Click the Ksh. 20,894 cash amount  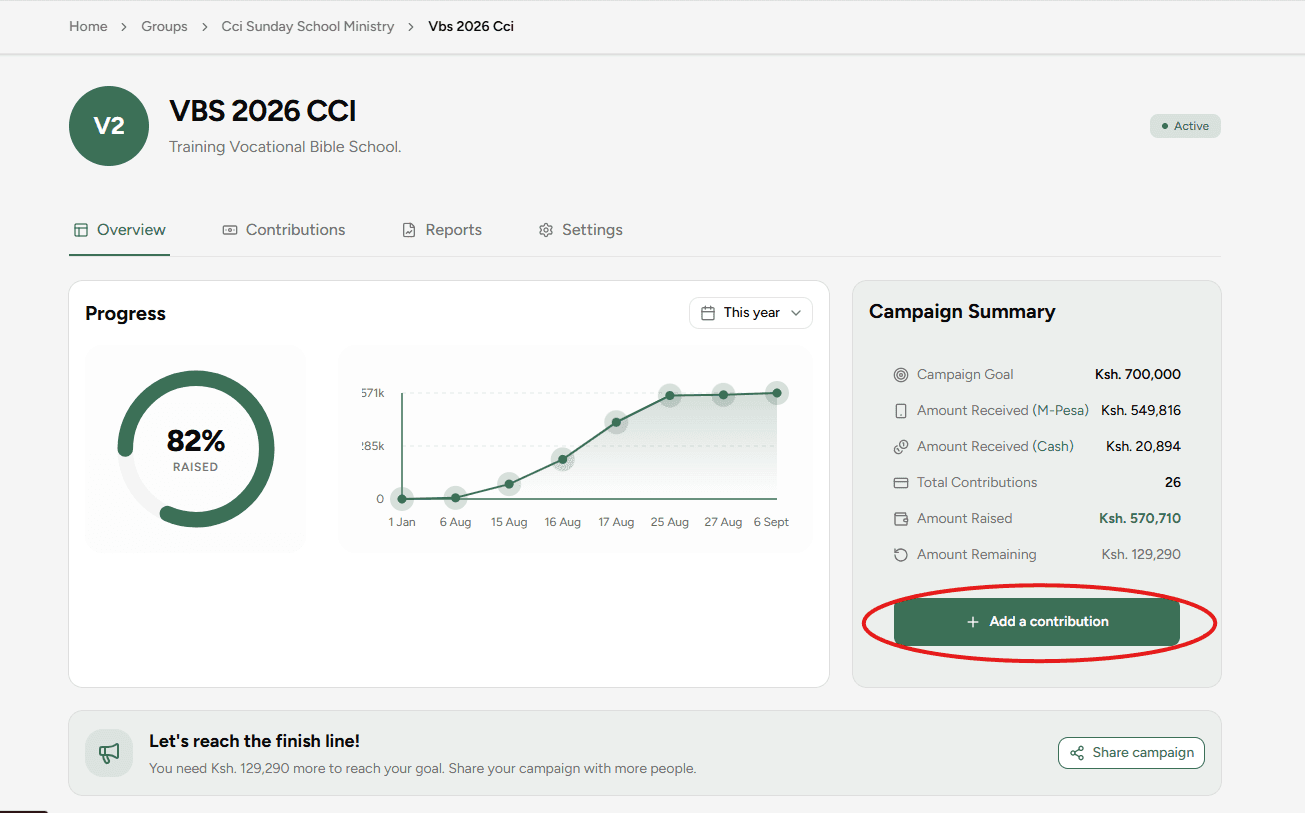[1143, 447]
